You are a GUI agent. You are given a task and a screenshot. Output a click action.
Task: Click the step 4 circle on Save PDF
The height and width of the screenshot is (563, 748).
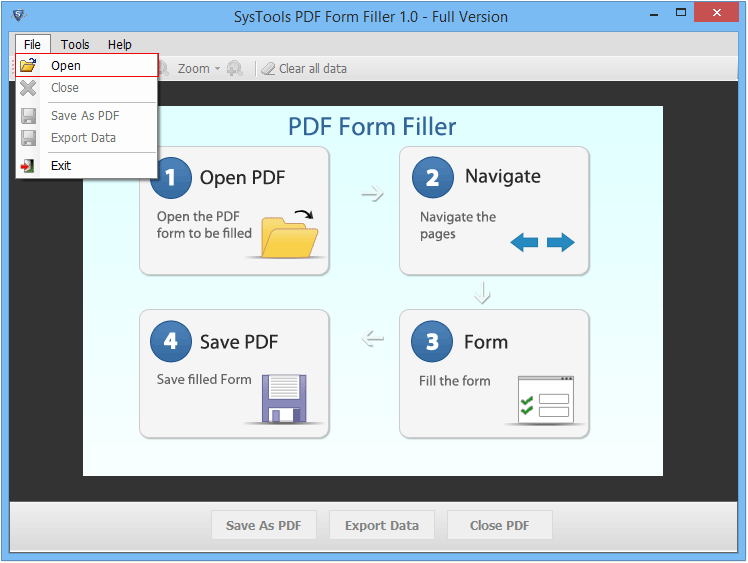tap(171, 342)
